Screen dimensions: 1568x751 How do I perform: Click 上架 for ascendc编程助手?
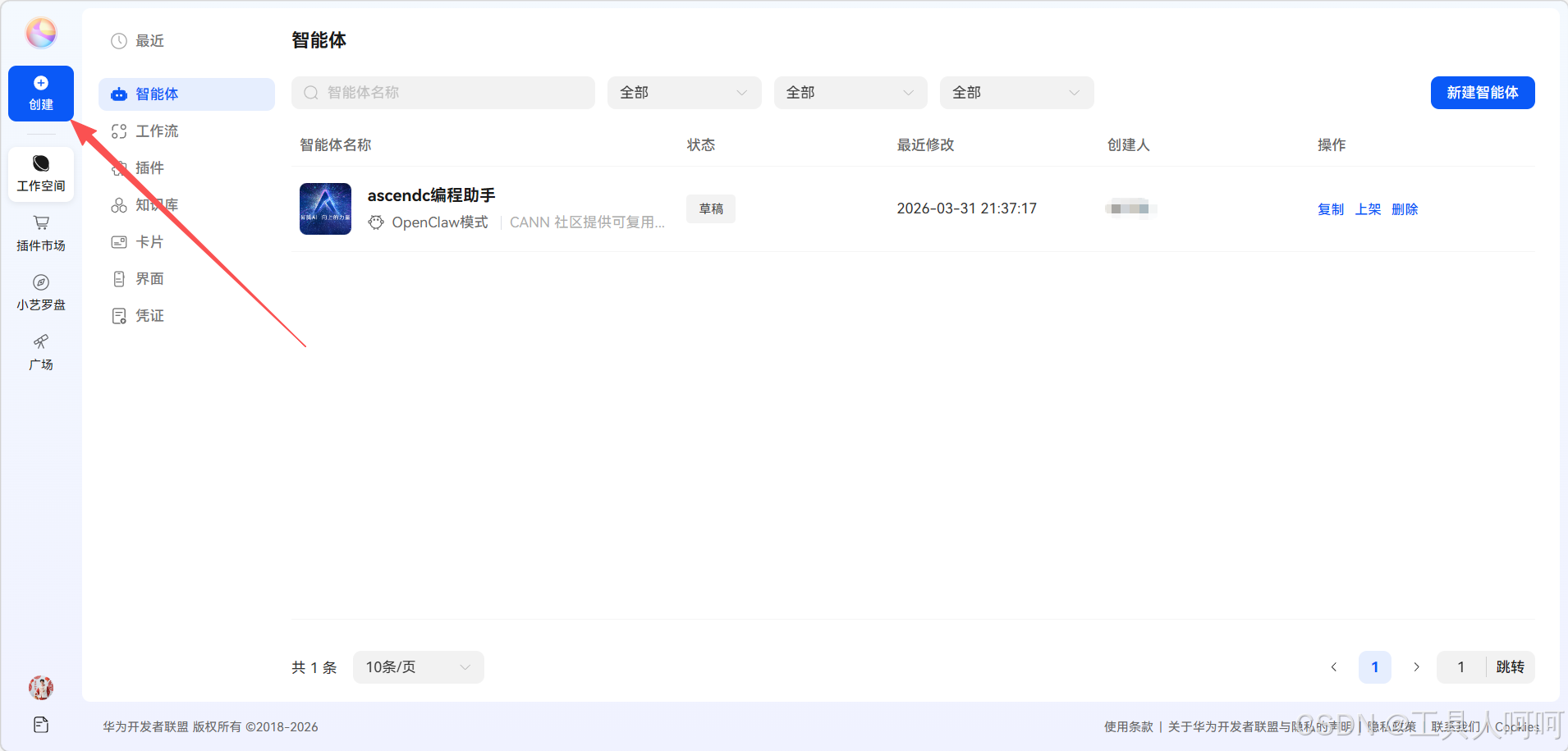[1367, 208]
